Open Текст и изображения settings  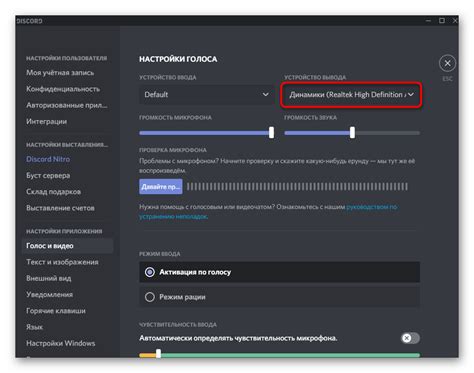click(x=62, y=262)
